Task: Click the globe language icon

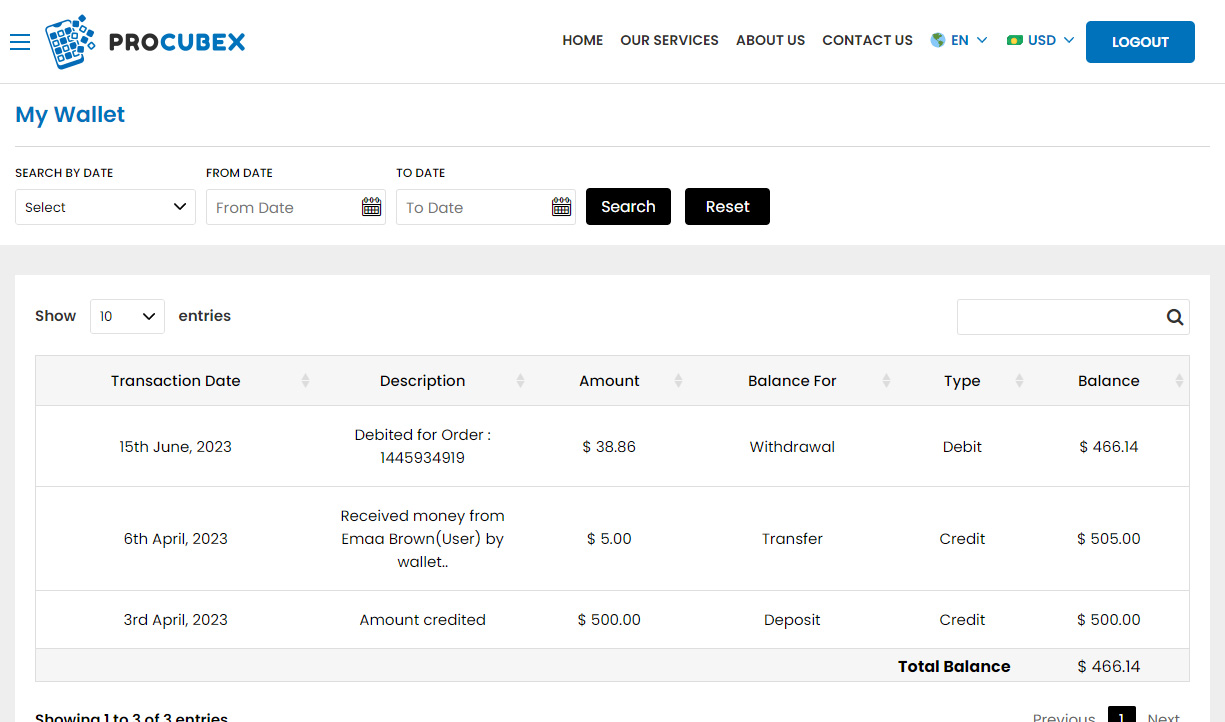Action: [x=938, y=40]
